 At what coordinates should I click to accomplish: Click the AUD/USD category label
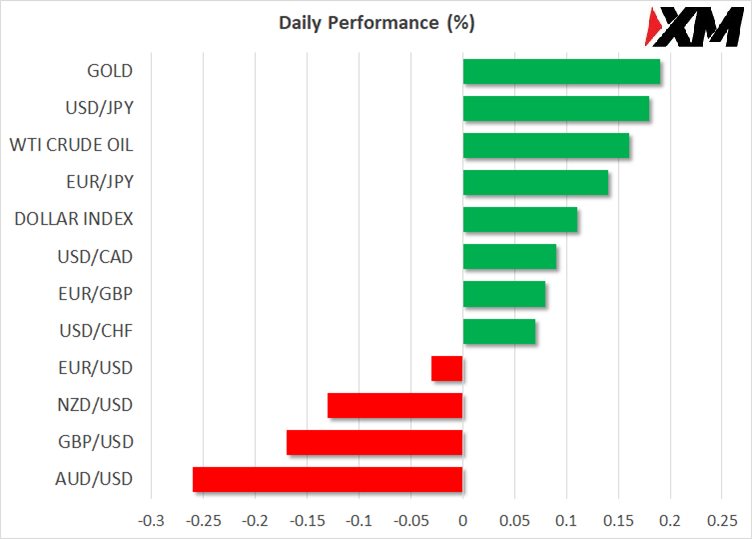tap(96, 478)
